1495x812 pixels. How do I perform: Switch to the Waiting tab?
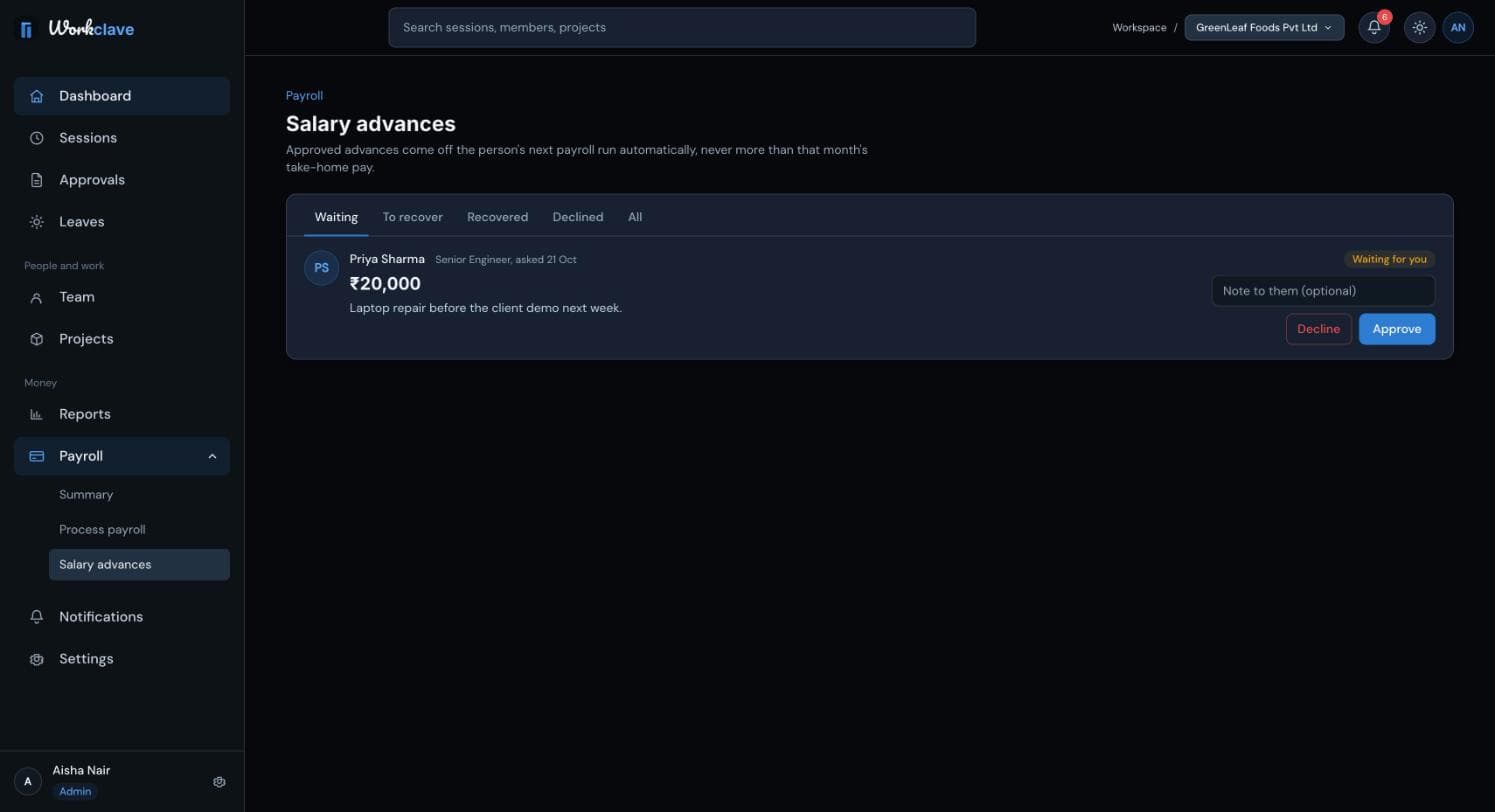pyautogui.click(x=336, y=217)
